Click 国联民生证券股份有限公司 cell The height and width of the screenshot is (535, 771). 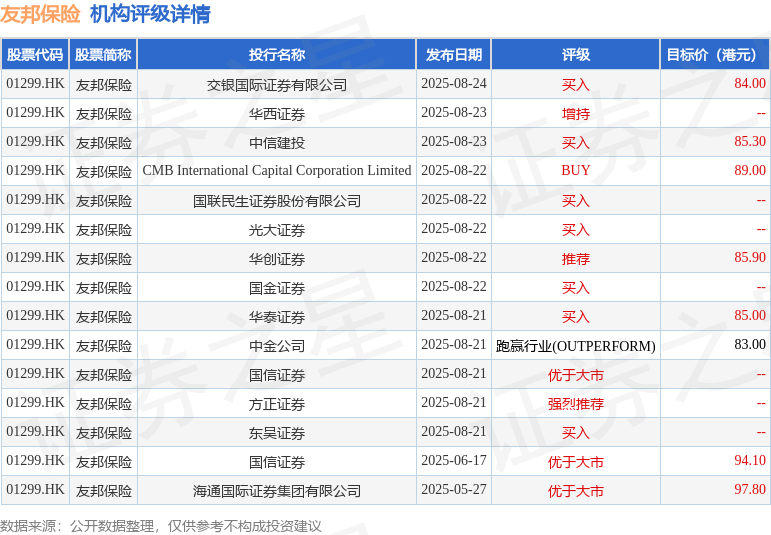[x=277, y=201]
